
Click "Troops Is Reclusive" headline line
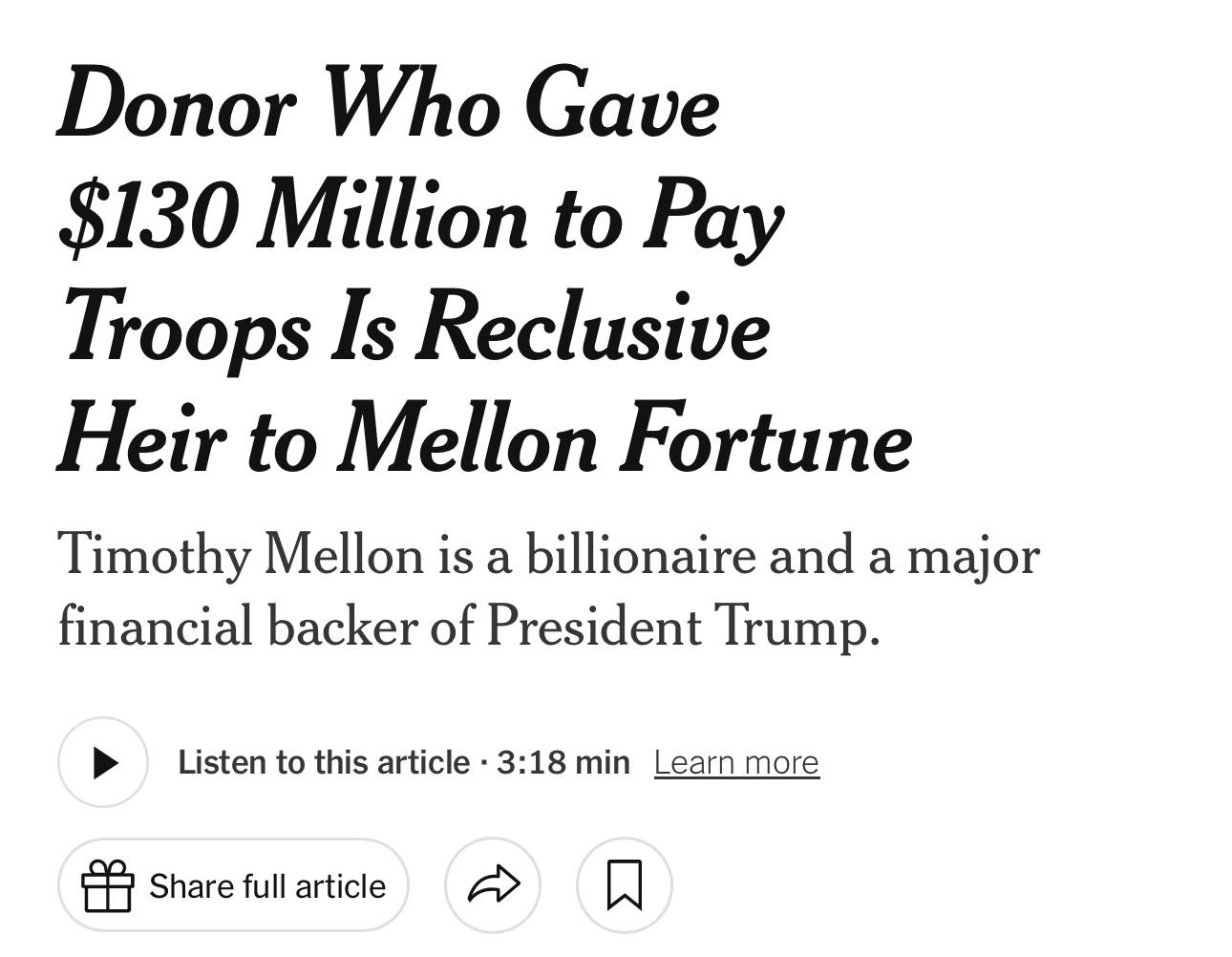click(416, 328)
